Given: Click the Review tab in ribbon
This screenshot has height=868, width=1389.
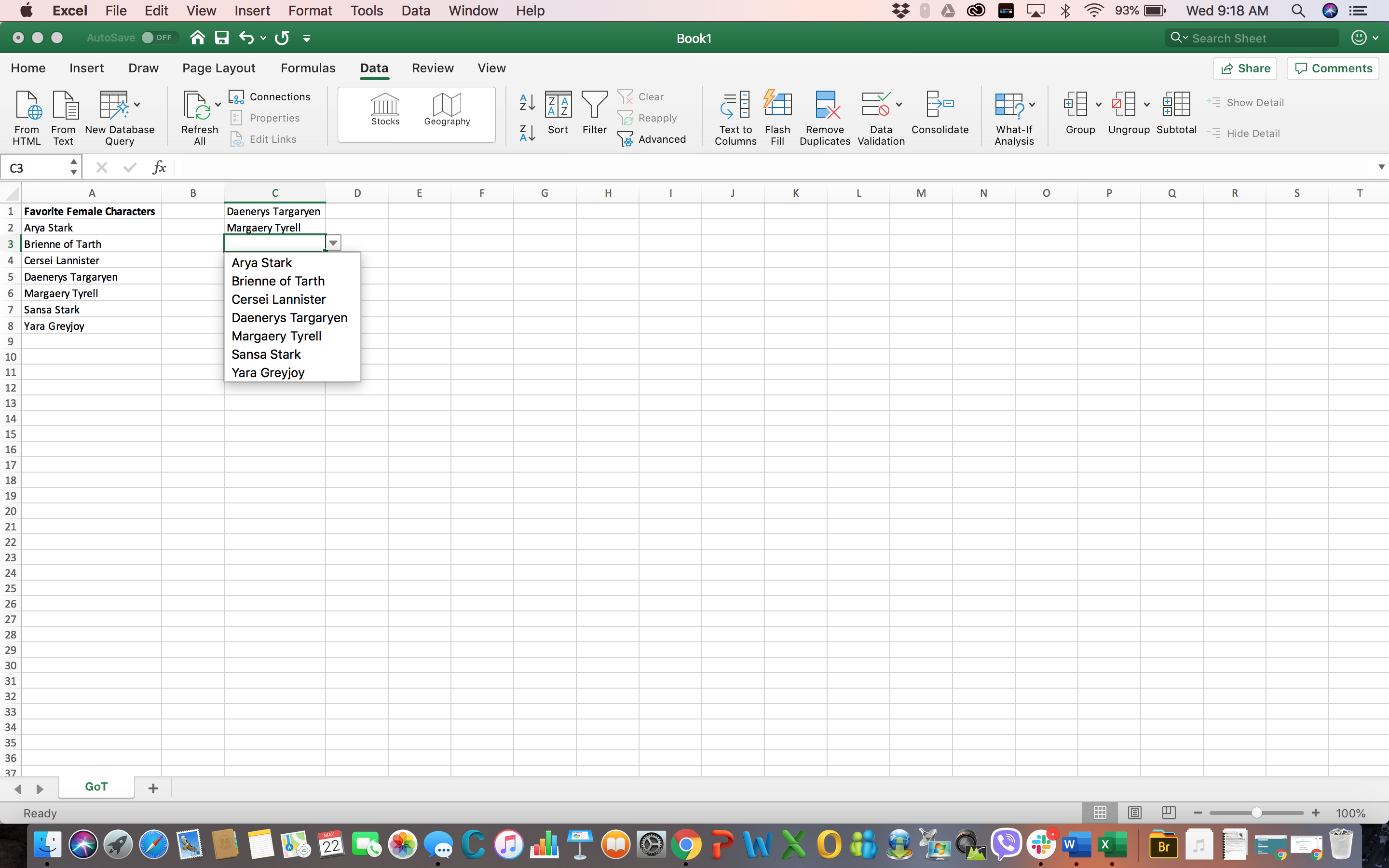Looking at the screenshot, I should click(432, 68).
